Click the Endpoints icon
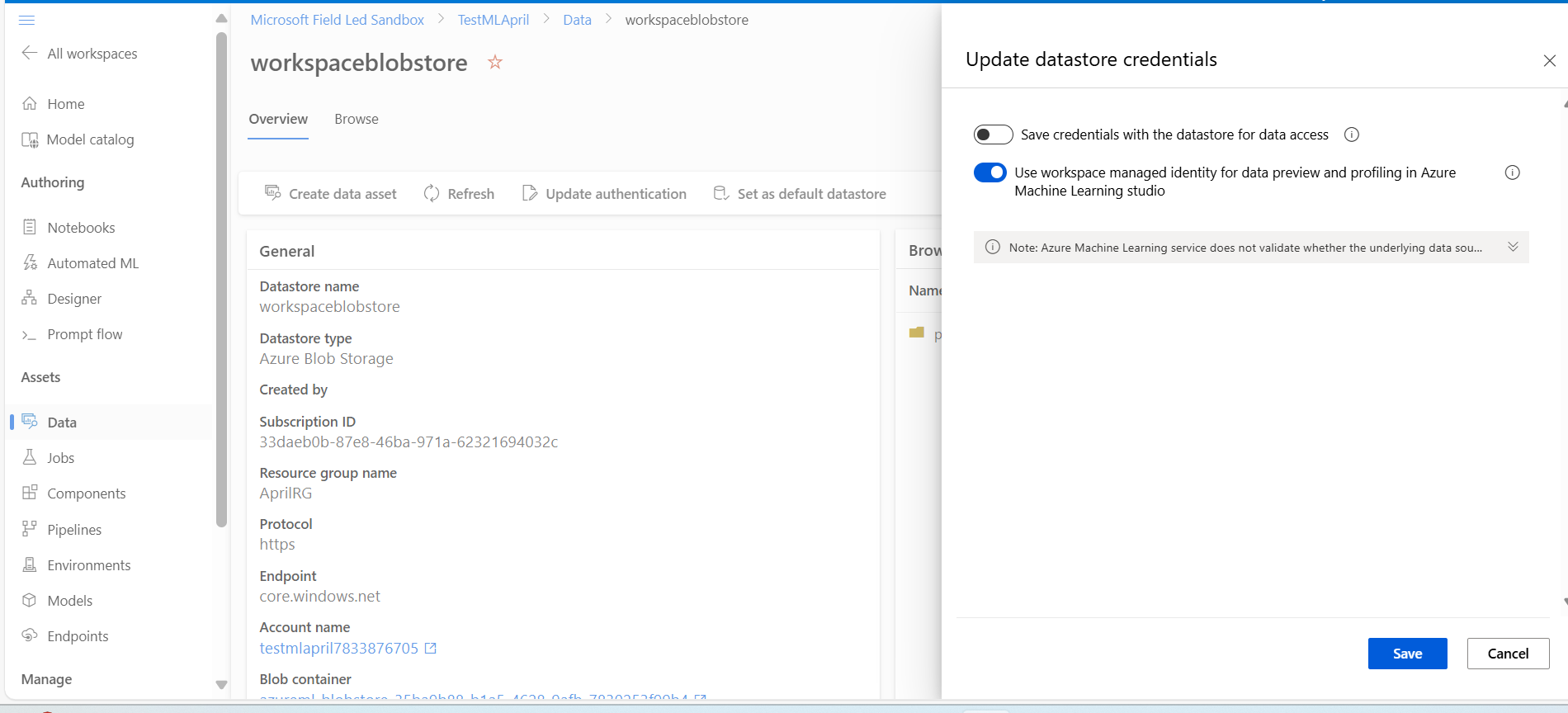Image resolution: width=1568 pixels, height=713 pixels. pos(30,635)
